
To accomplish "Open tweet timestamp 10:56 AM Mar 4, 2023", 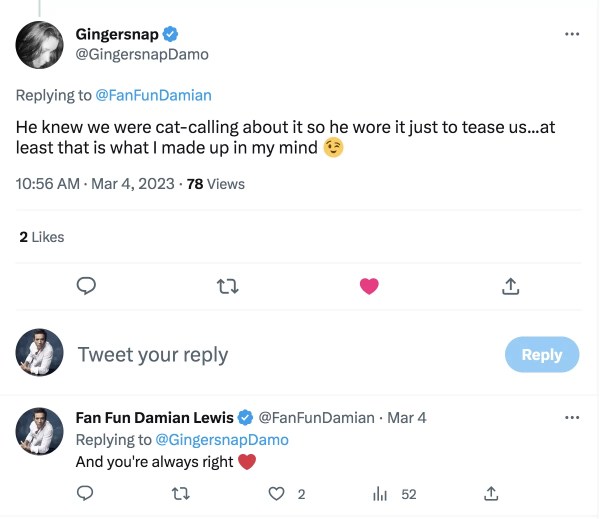I will pos(94,184).
